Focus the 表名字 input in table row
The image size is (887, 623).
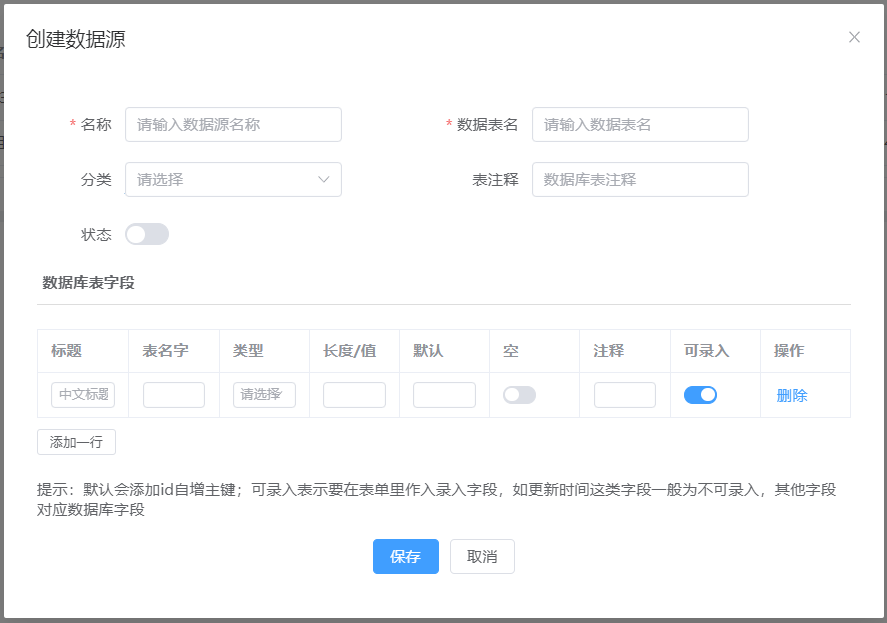tap(174, 395)
